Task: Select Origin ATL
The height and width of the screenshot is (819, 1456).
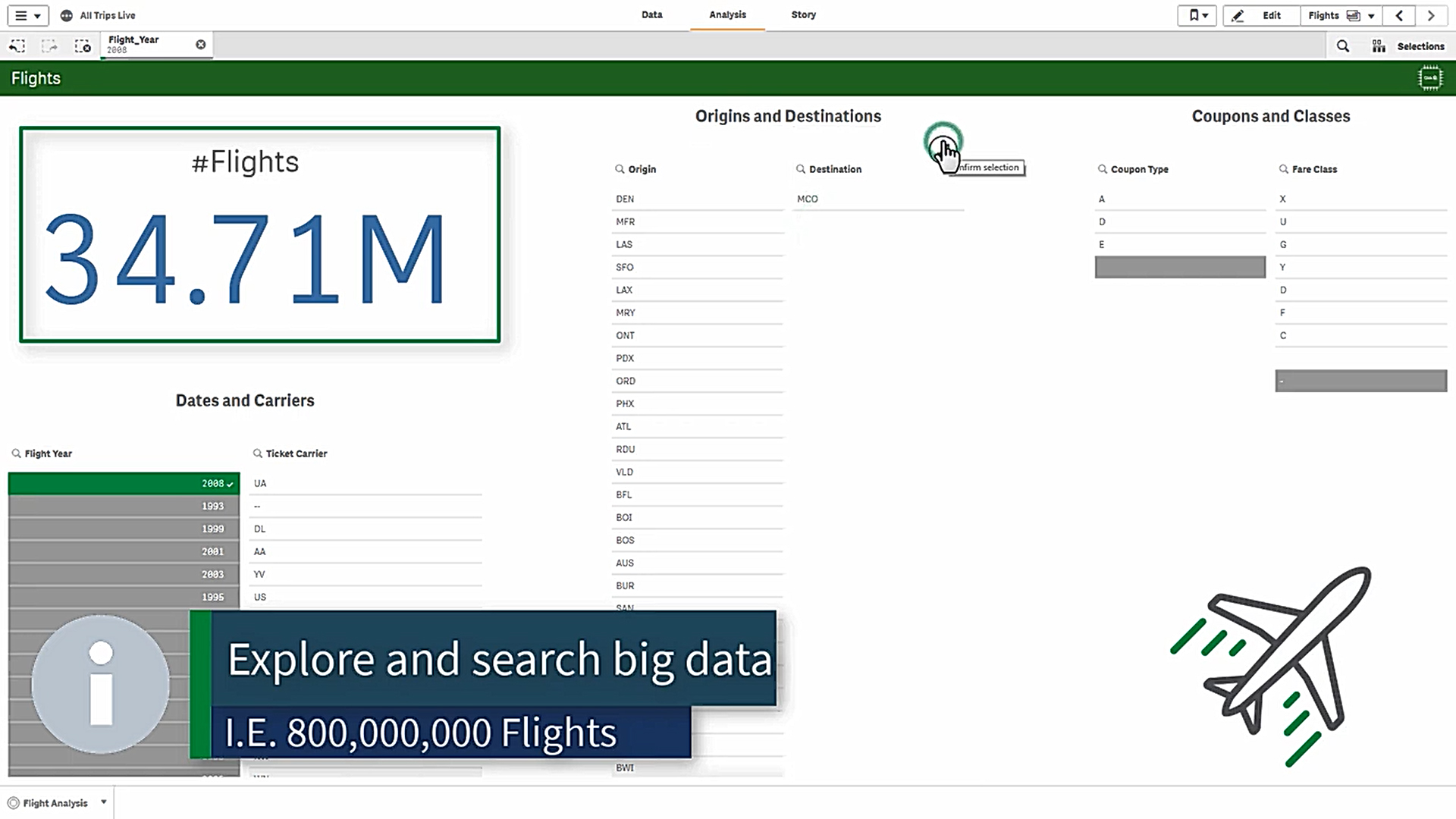Action: click(697, 426)
